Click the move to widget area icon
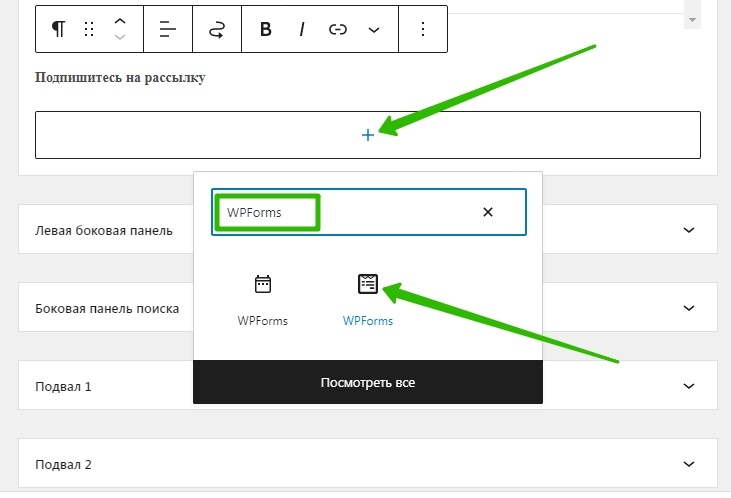This screenshot has height=498, width=731. (217, 29)
